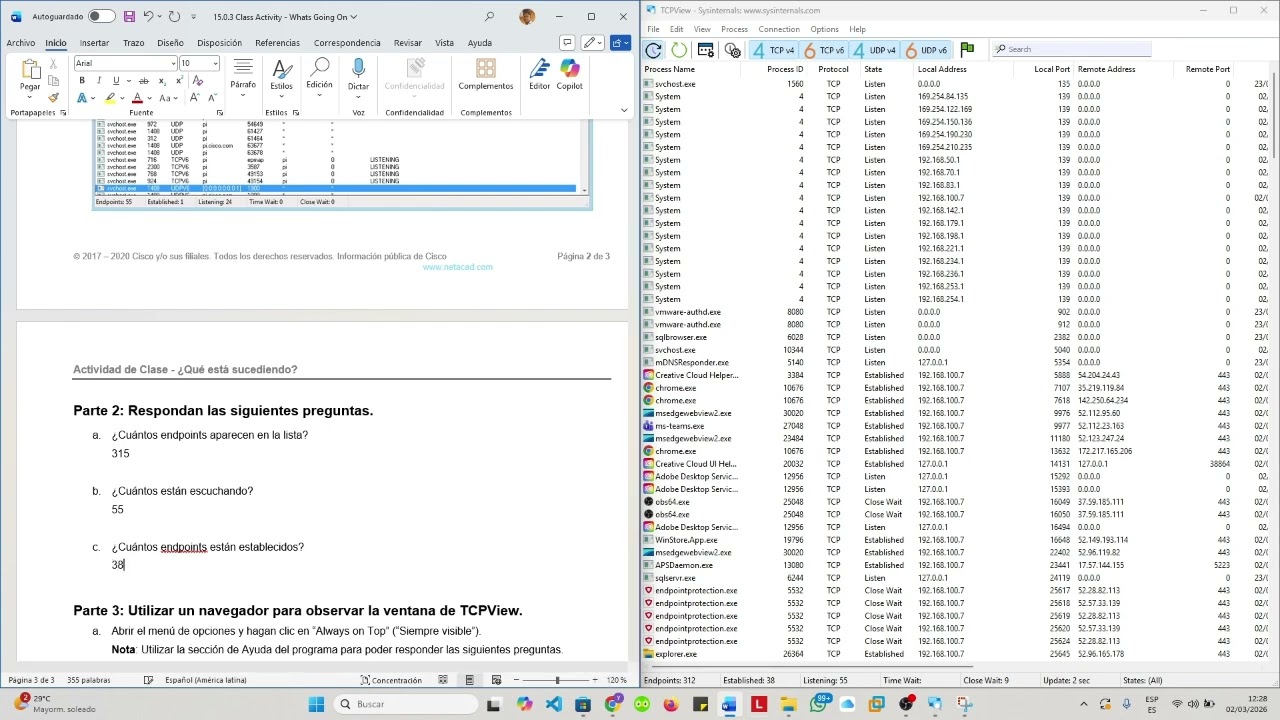Open the Connection menu in TCPView
Image resolution: width=1280 pixels, height=720 pixels.
coord(779,29)
